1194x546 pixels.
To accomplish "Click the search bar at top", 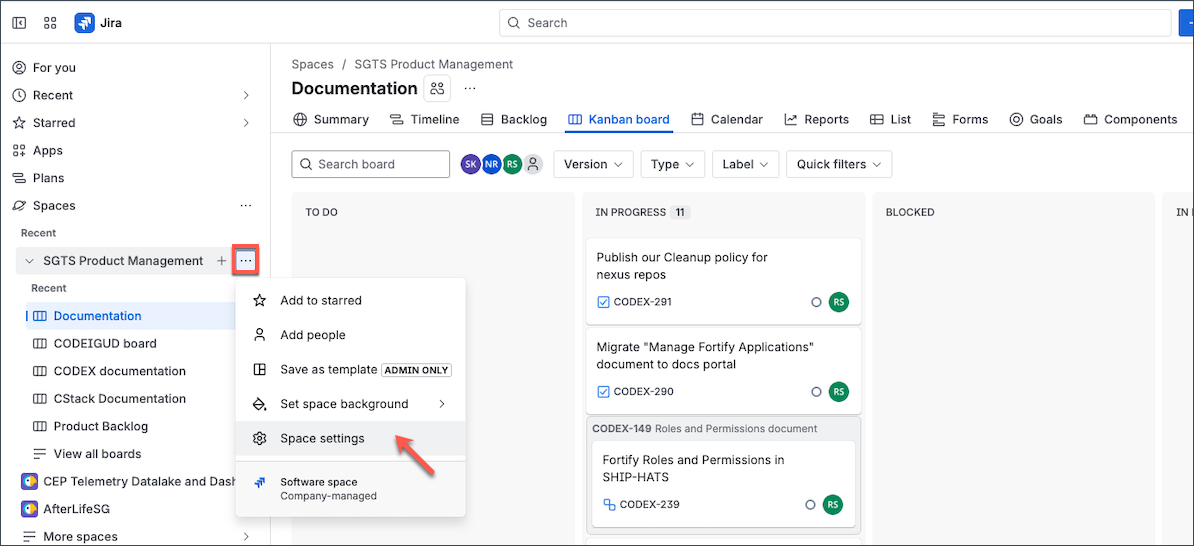I will pyautogui.click(x=835, y=23).
